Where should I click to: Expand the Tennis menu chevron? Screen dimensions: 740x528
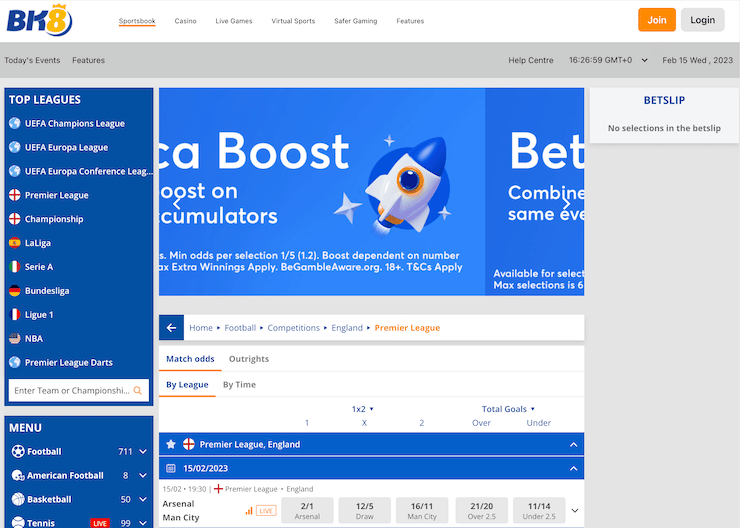pos(143,523)
